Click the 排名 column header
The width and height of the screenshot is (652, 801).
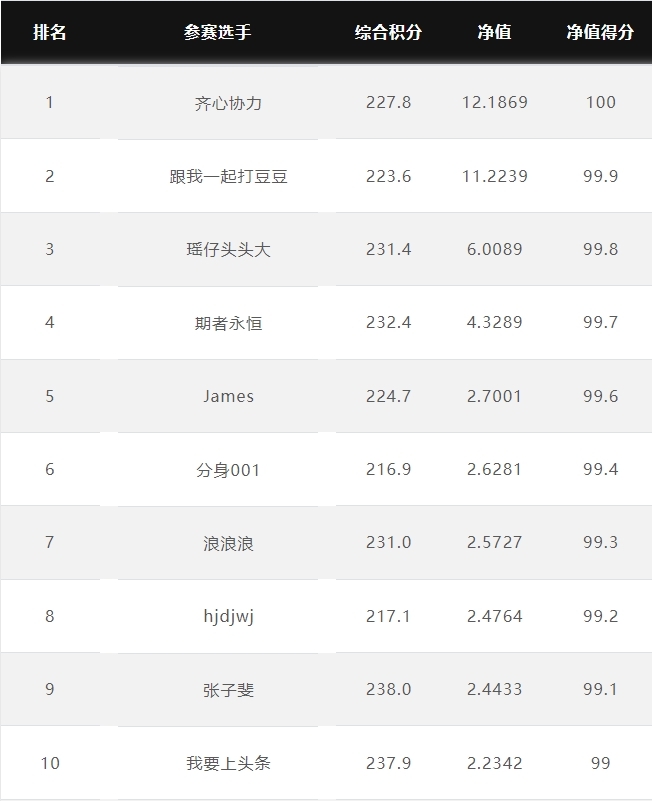[50, 32]
